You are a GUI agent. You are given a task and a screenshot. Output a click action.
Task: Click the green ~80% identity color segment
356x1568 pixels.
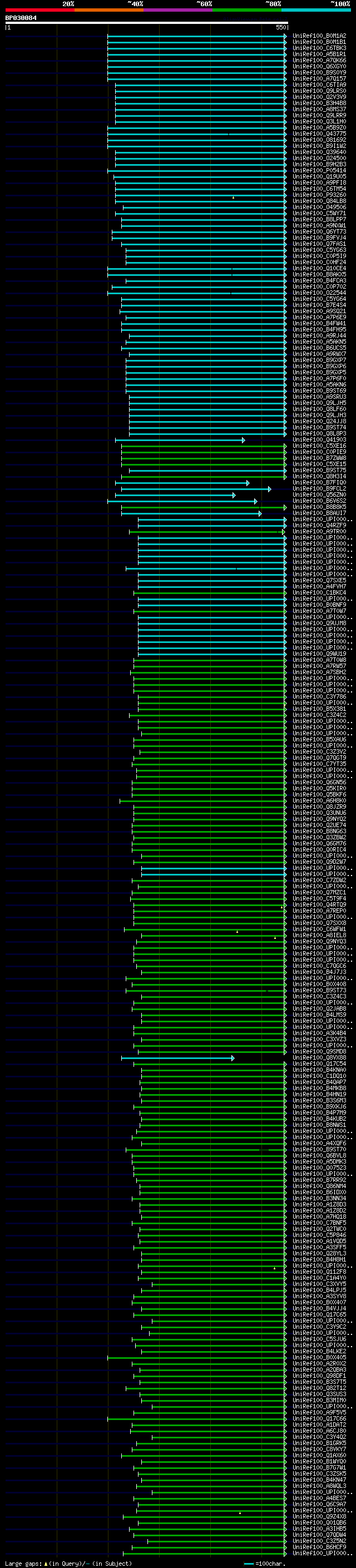(x=247, y=10)
